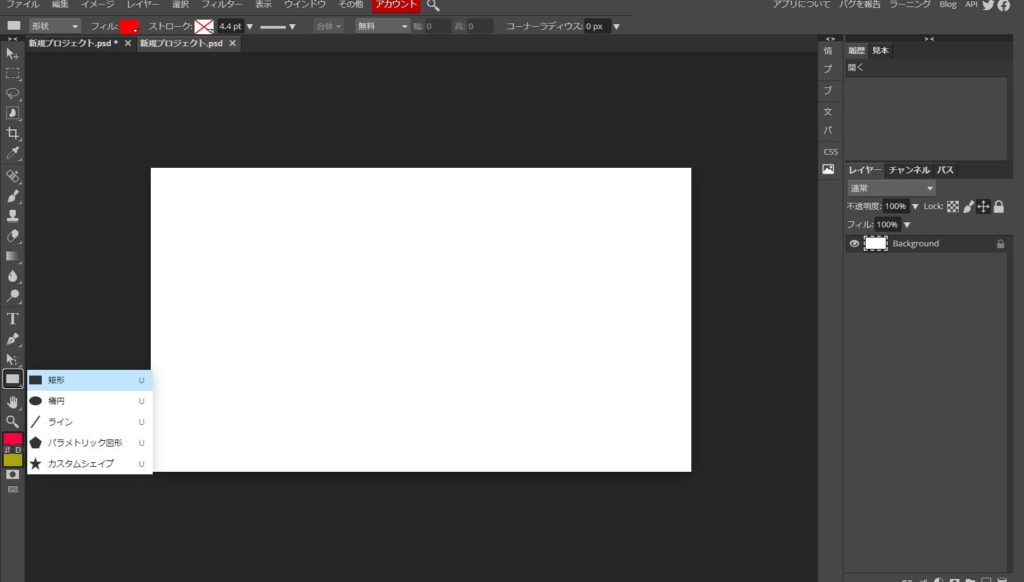
Task: Toggle lock transparent pixels checkerboard icon
Action: pos(953,206)
